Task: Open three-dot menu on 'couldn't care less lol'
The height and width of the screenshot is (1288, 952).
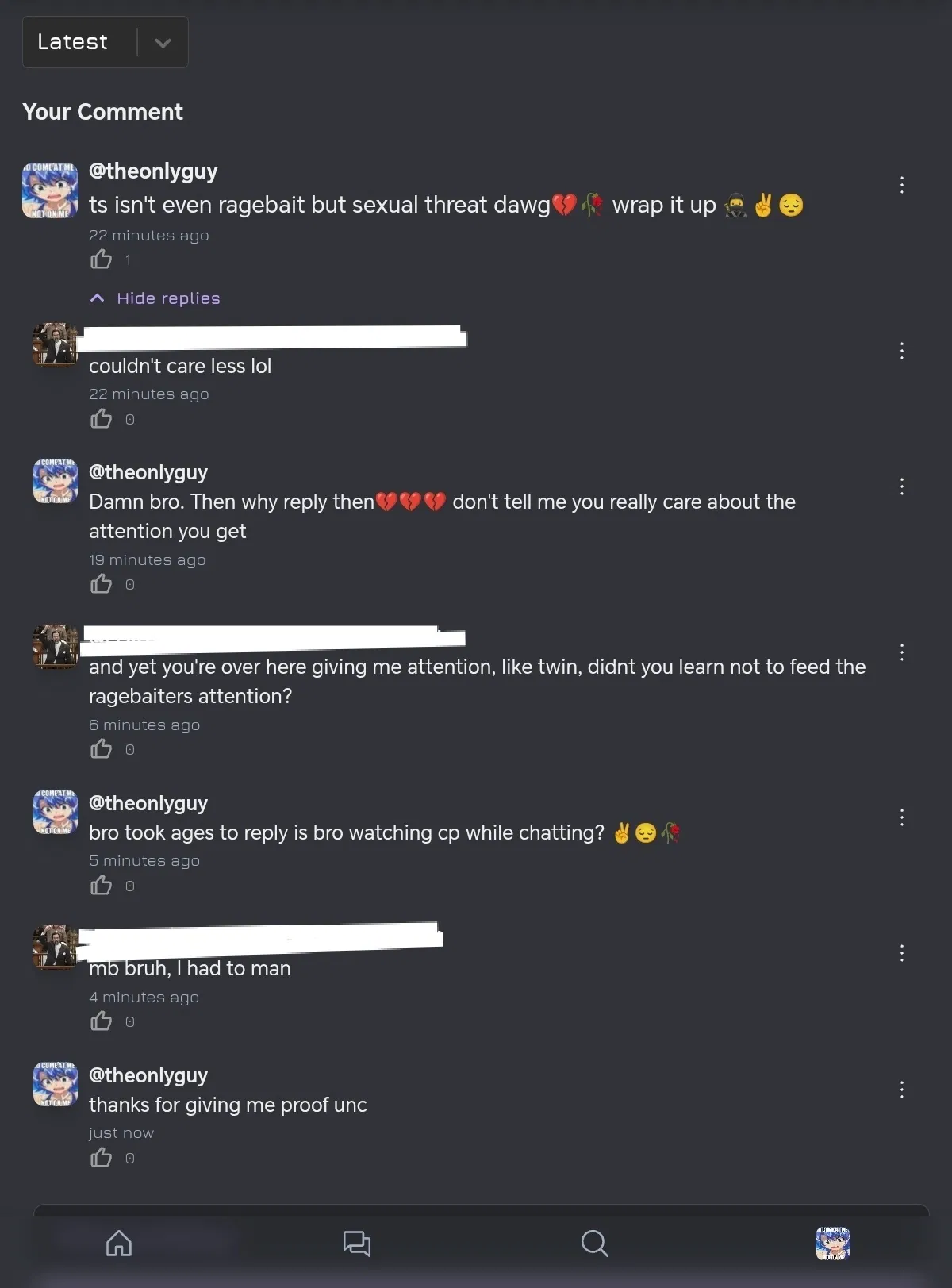Action: click(902, 351)
